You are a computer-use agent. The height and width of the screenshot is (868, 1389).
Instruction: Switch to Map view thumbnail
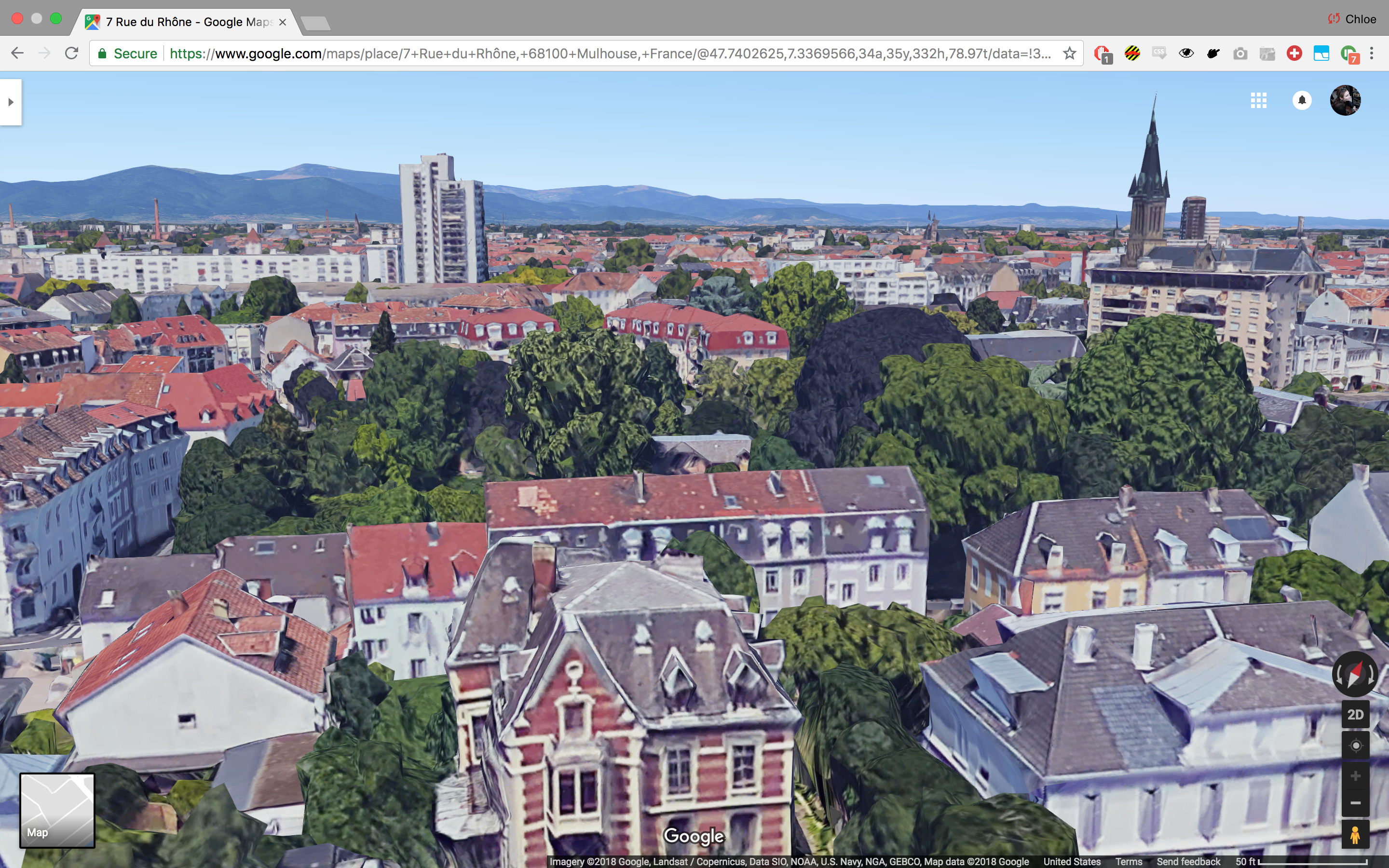tap(57, 810)
